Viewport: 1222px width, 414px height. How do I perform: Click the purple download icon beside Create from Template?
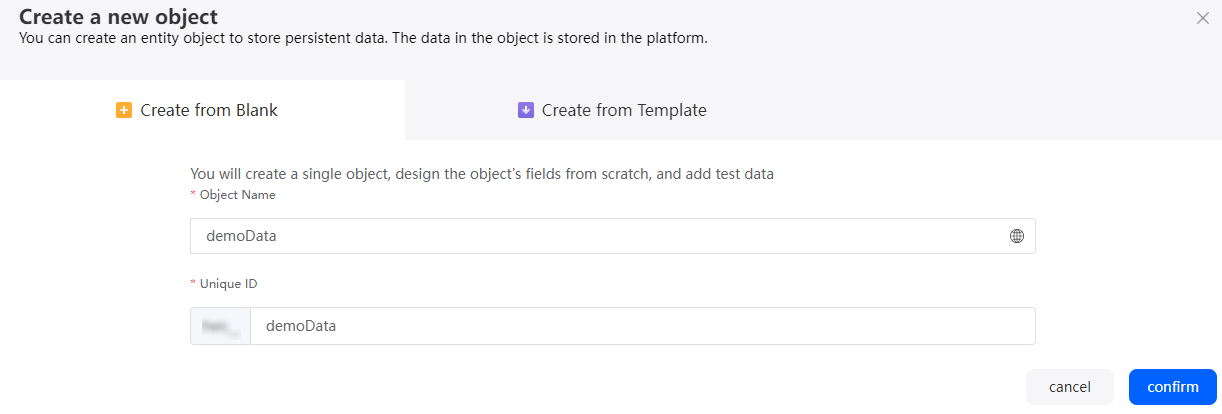(526, 110)
